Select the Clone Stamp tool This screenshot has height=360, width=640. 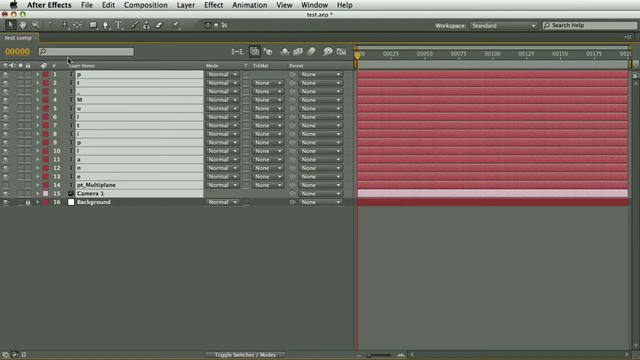point(147,25)
